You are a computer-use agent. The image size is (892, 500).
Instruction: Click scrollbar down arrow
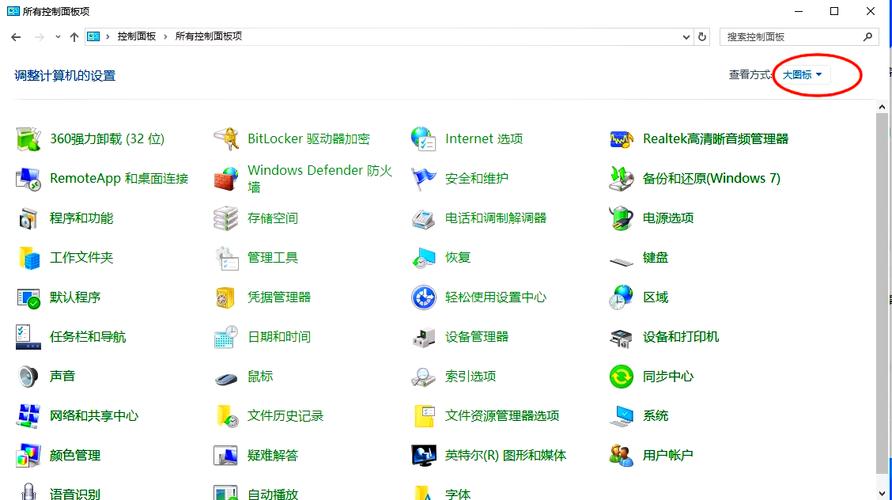pyautogui.click(x=882, y=494)
